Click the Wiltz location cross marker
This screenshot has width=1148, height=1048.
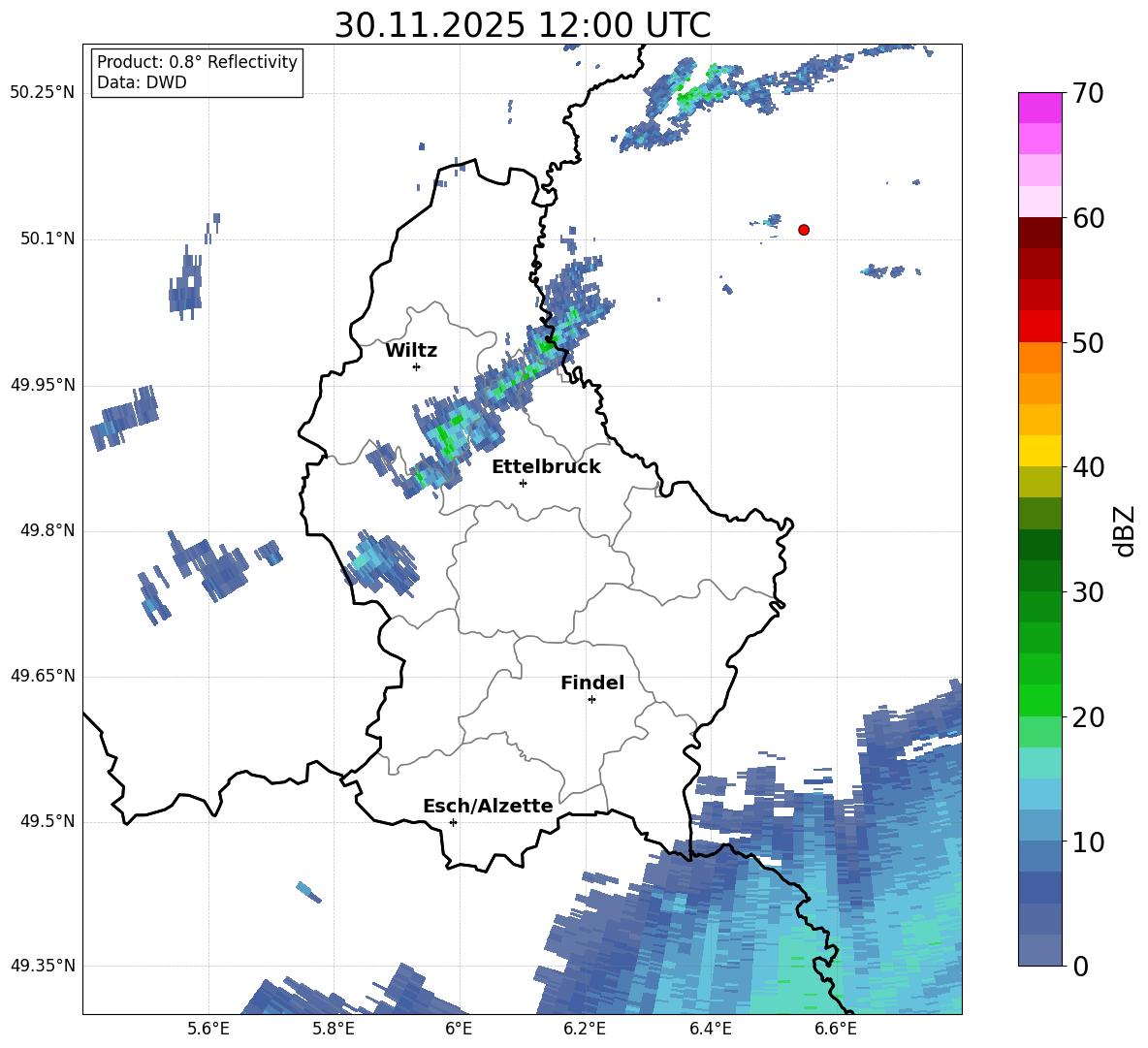(417, 366)
